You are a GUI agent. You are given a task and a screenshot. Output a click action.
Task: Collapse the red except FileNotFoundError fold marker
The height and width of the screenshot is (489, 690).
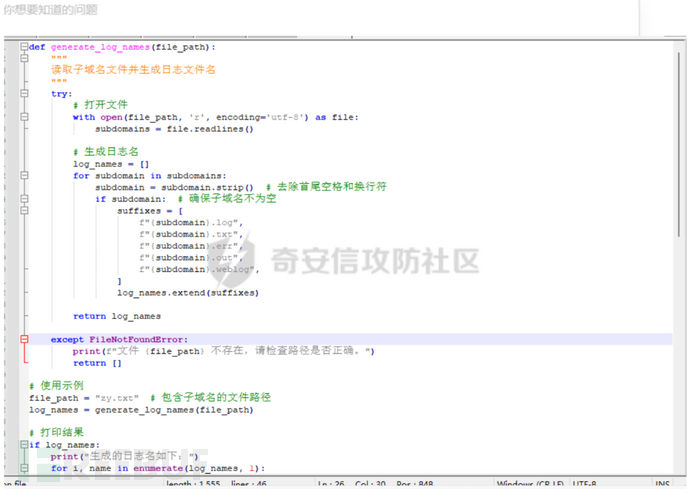[x=24, y=340]
